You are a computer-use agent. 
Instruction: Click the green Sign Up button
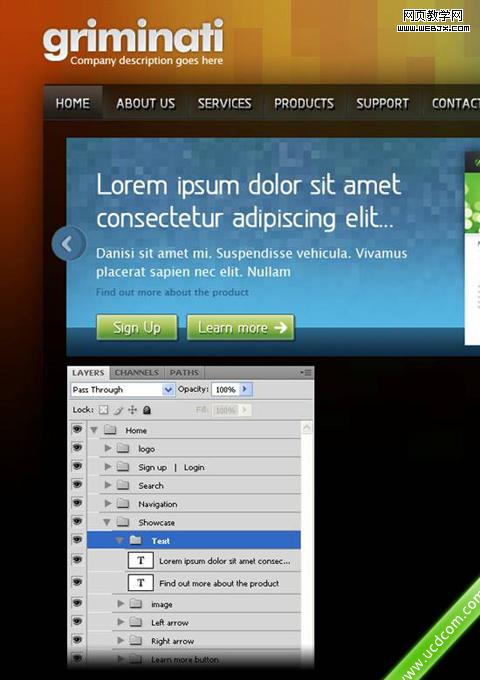pos(137,327)
